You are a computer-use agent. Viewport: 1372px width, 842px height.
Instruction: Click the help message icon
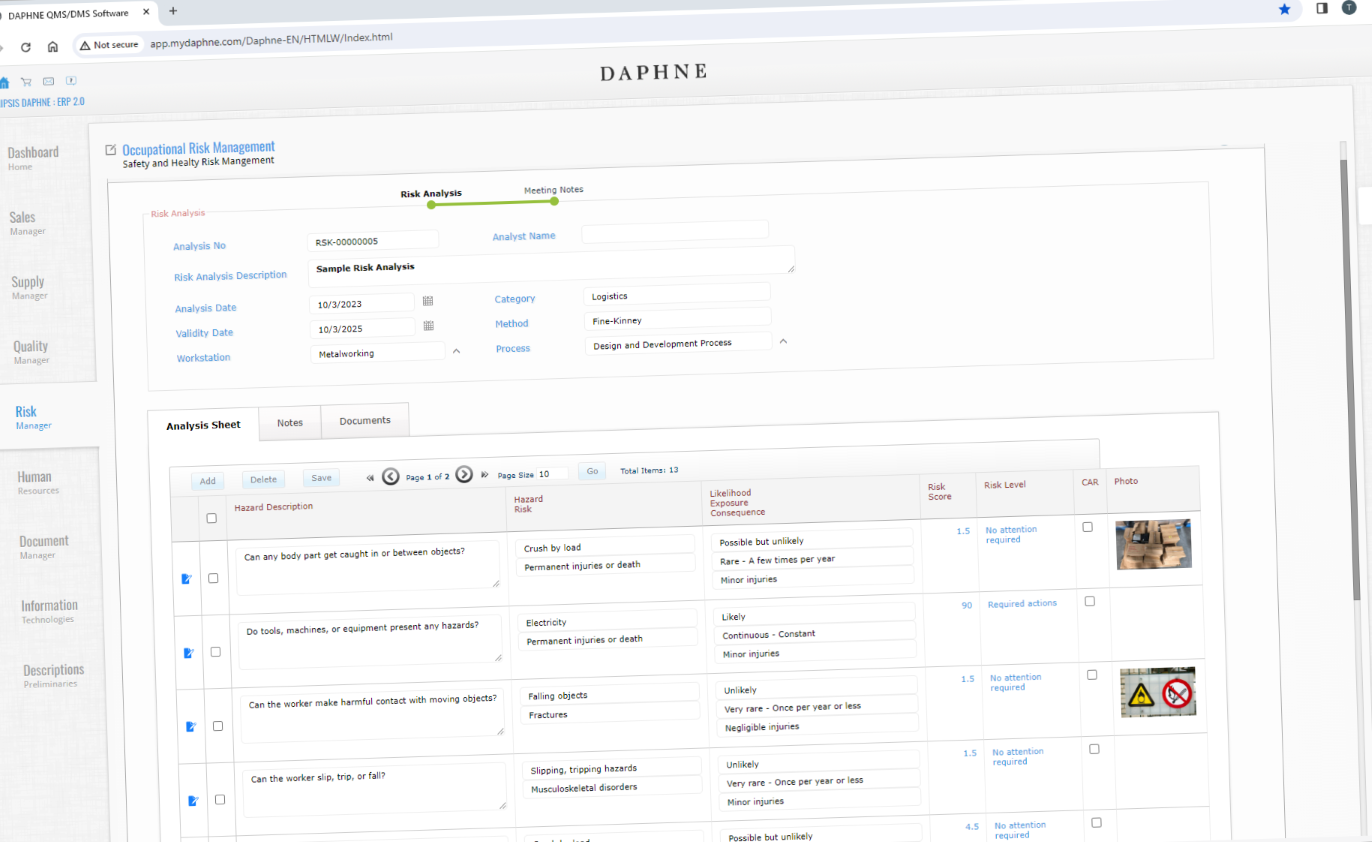point(71,81)
